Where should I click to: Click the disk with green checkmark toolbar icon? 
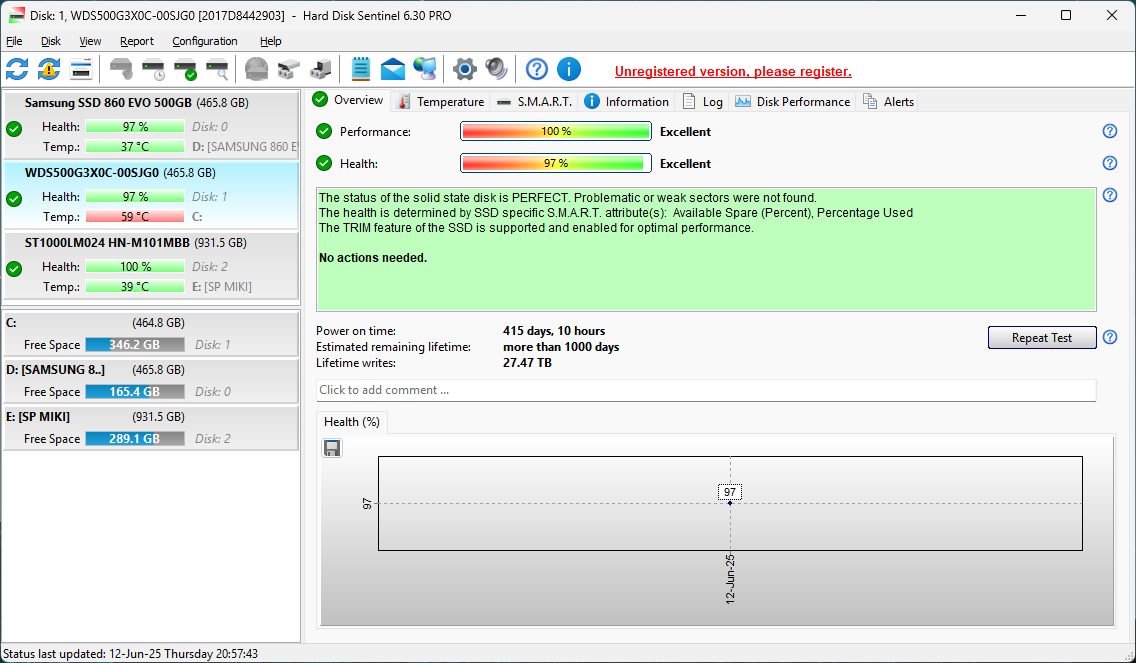(x=185, y=70)
